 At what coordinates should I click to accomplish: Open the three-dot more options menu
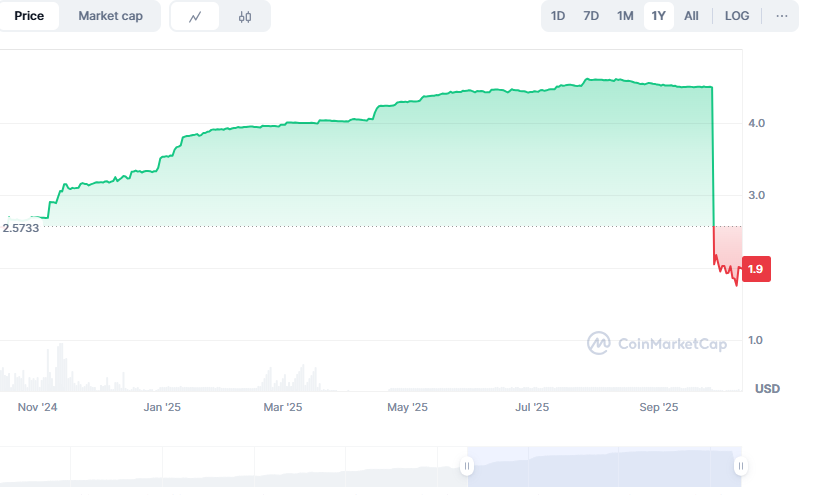click(x=781, y=16)
